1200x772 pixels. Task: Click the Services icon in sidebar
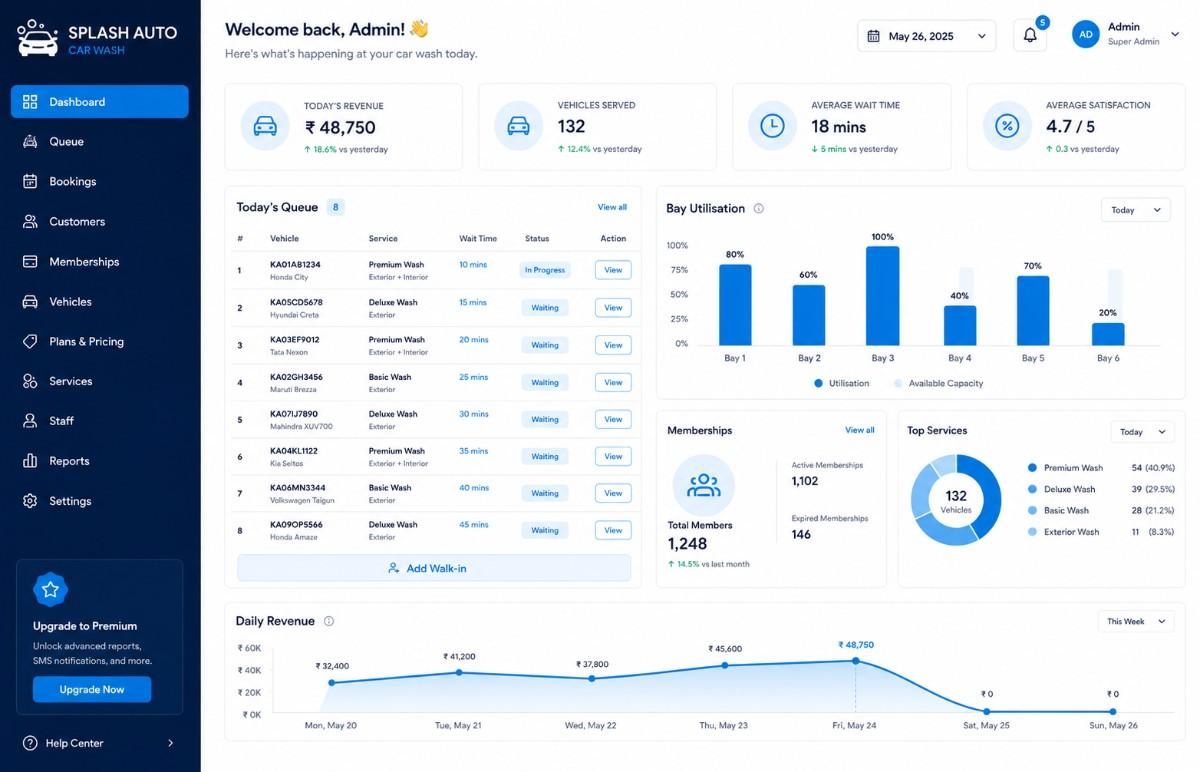30,382
